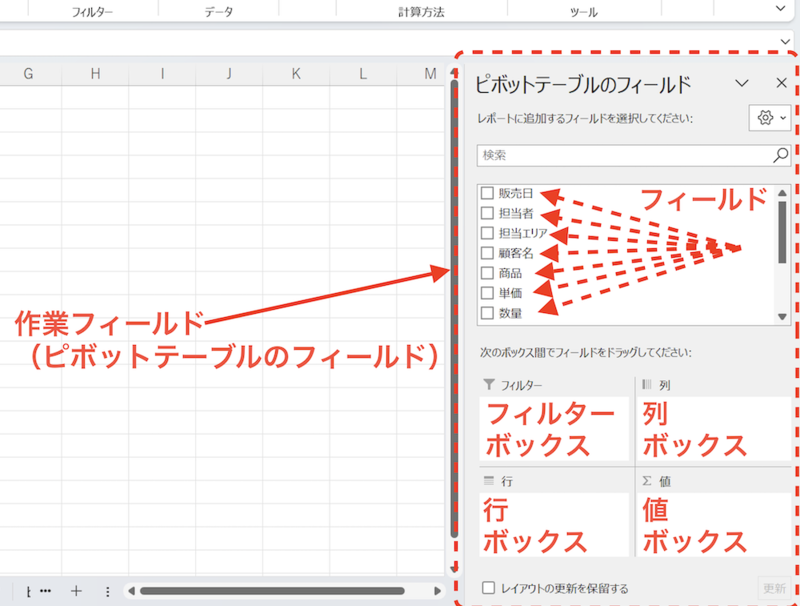The image size is (800, 606).
Task: Close the PivotTable Fields pane with the X
Action: [781, 83]
